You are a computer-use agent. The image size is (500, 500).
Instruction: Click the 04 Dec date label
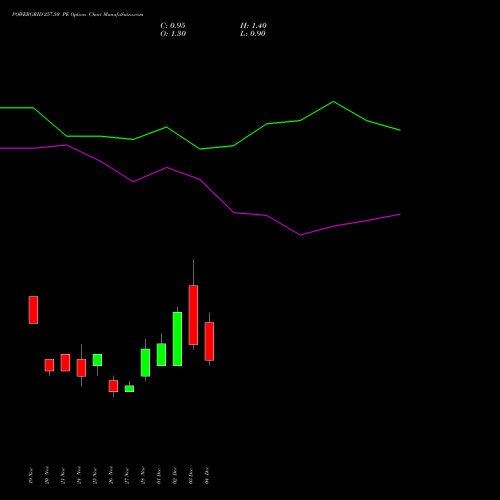point(207,476)
